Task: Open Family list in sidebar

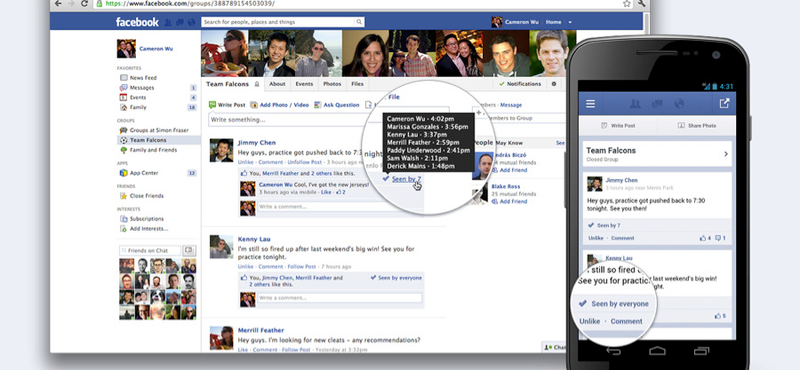Action: [x=138, y=107]
